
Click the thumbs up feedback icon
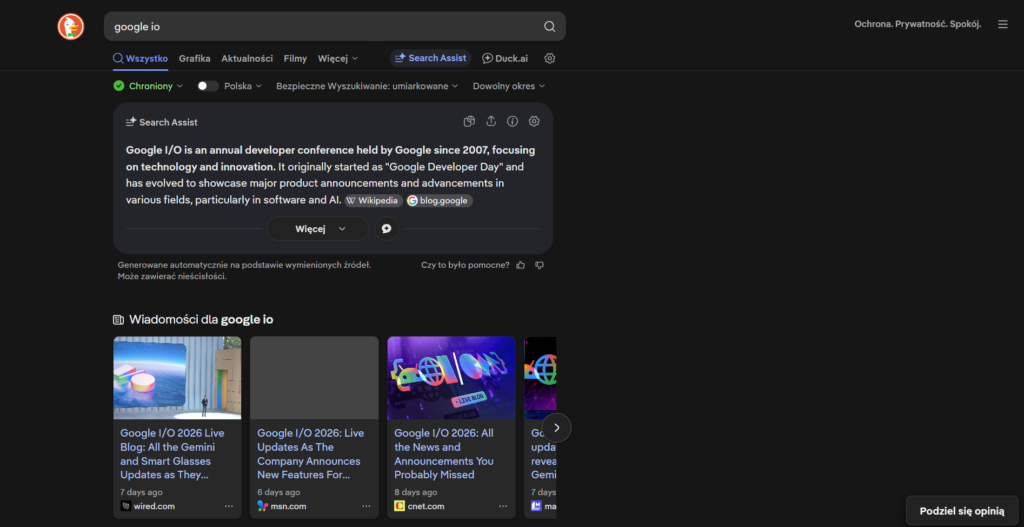coord(520,265)
